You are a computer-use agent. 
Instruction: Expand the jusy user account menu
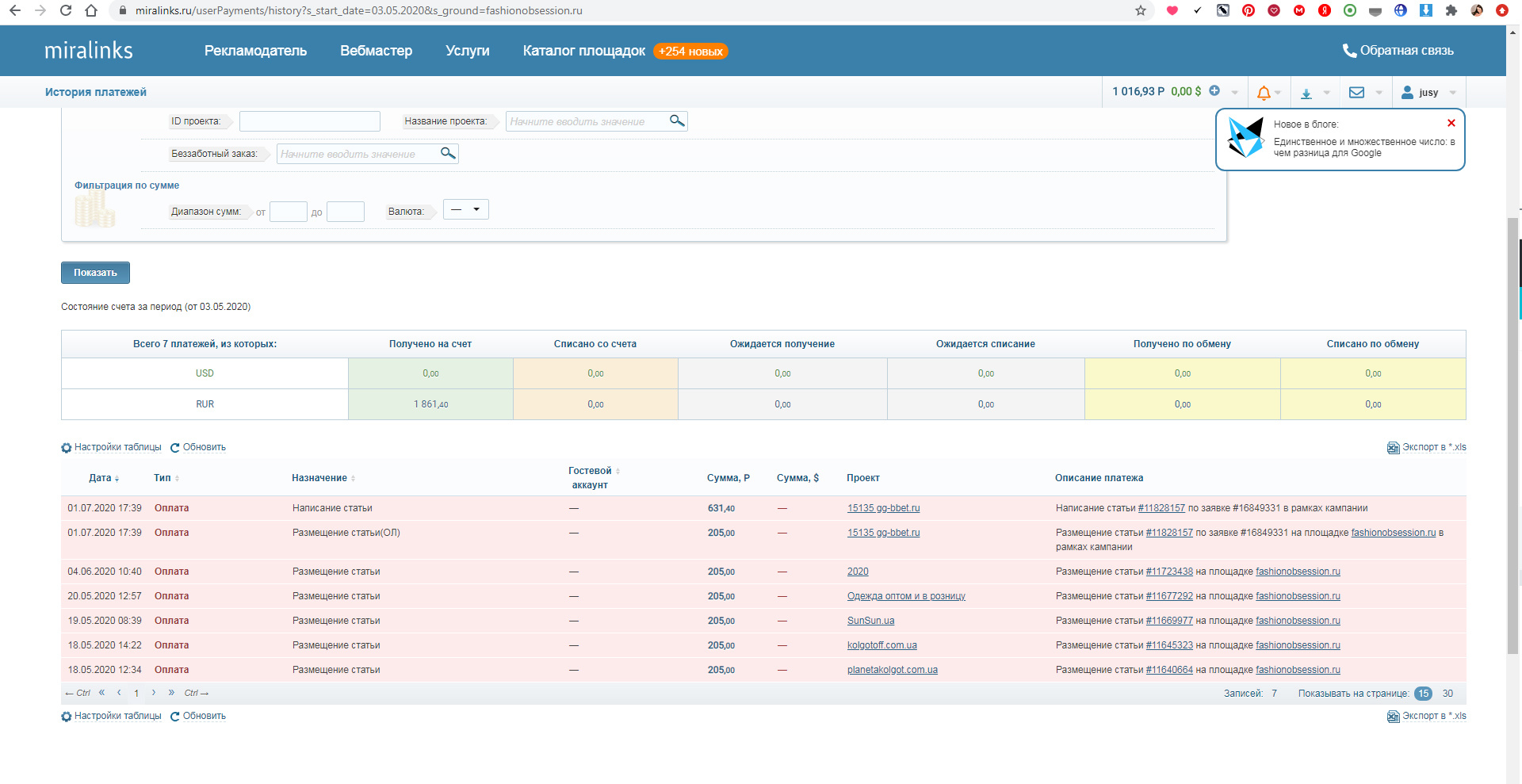pos(1429,93)
